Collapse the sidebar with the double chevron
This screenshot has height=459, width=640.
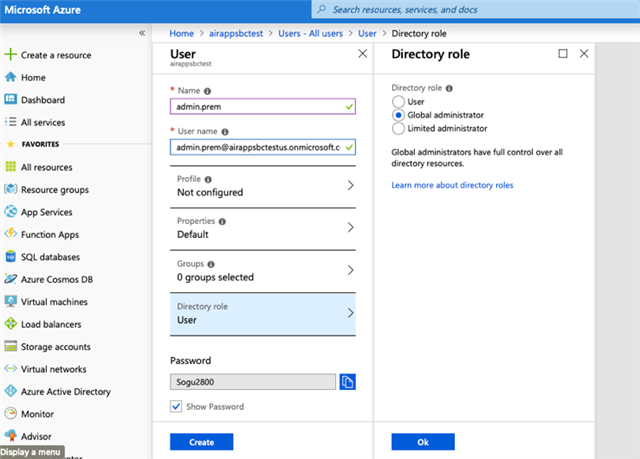coord(142,33)
